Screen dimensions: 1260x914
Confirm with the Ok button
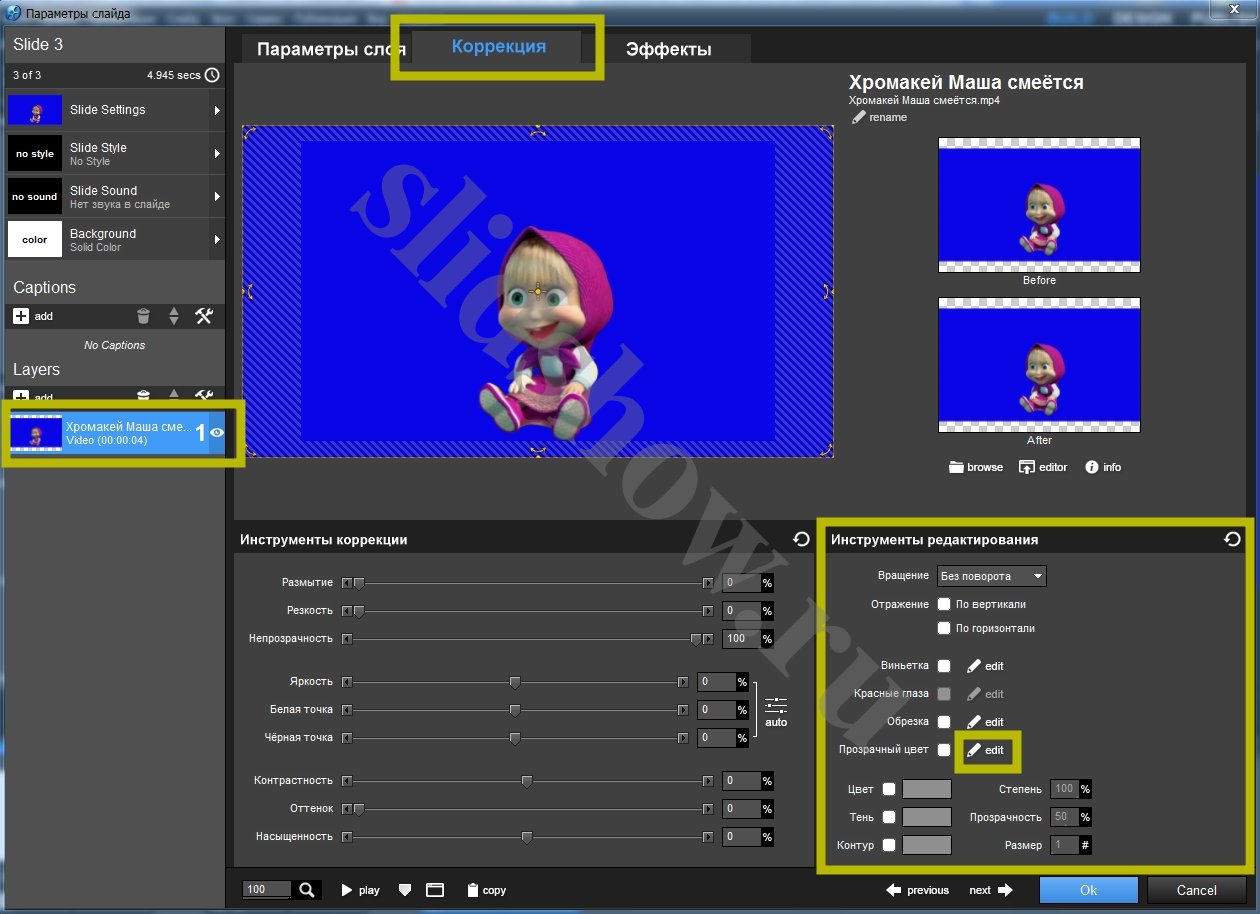[1089, 890]
